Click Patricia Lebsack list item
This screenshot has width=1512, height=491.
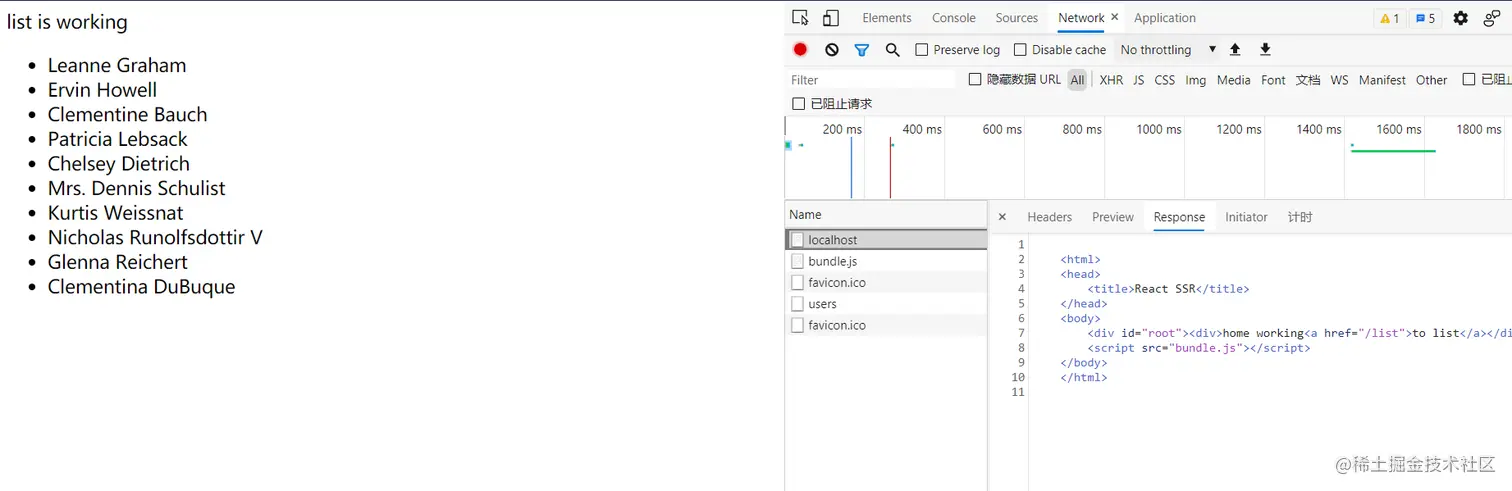(x=118, y=139)
